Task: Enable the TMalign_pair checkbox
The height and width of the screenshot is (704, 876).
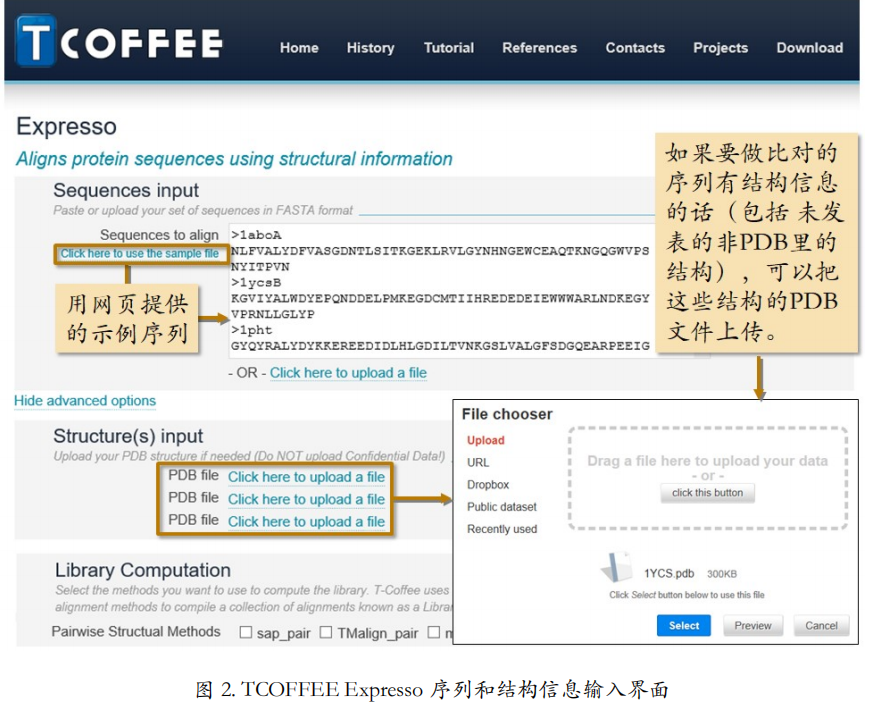Action: (326, 632)
